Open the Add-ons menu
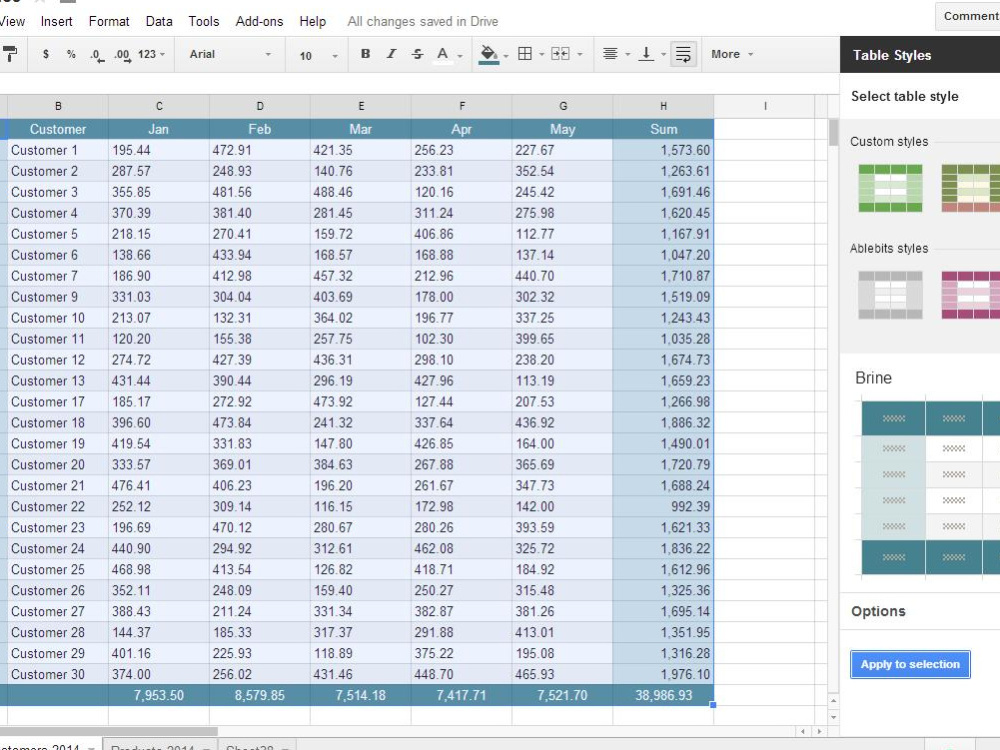This screenshot has width=1000, height=750. pyautogui.click(x=259, y=22)
